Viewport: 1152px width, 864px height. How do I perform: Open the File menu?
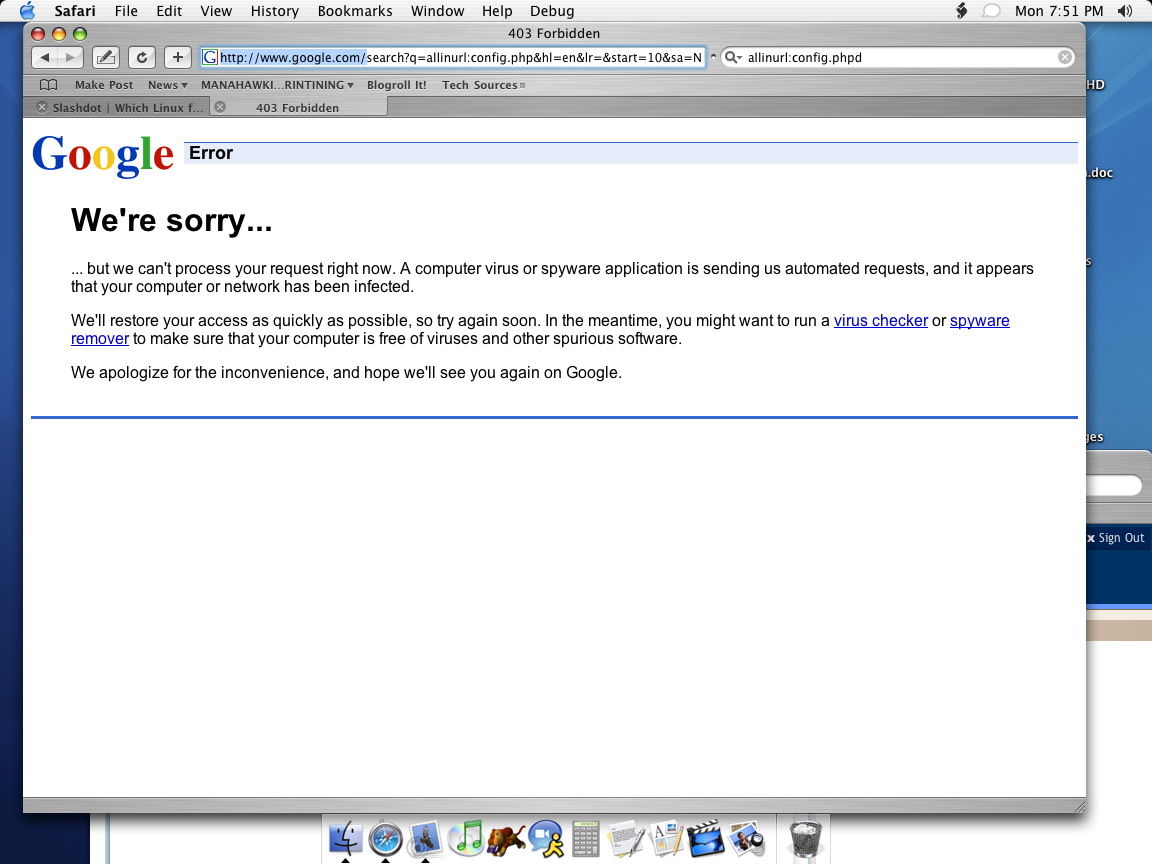point(126,10)
